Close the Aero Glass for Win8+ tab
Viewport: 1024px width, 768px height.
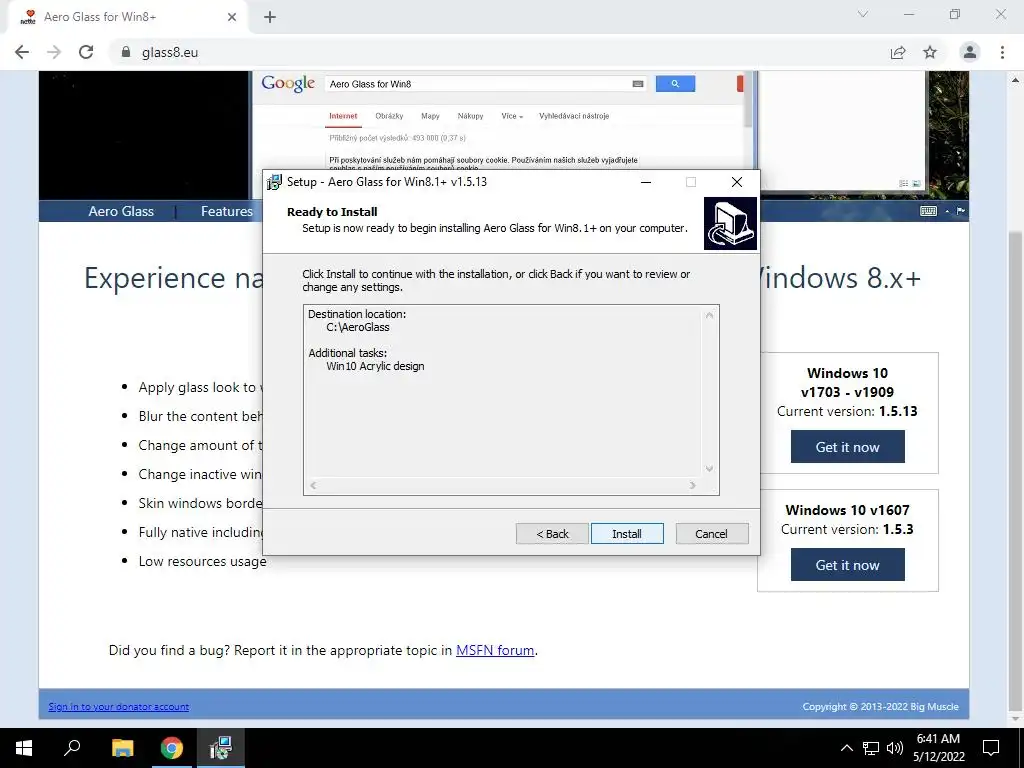coord(231,17)
